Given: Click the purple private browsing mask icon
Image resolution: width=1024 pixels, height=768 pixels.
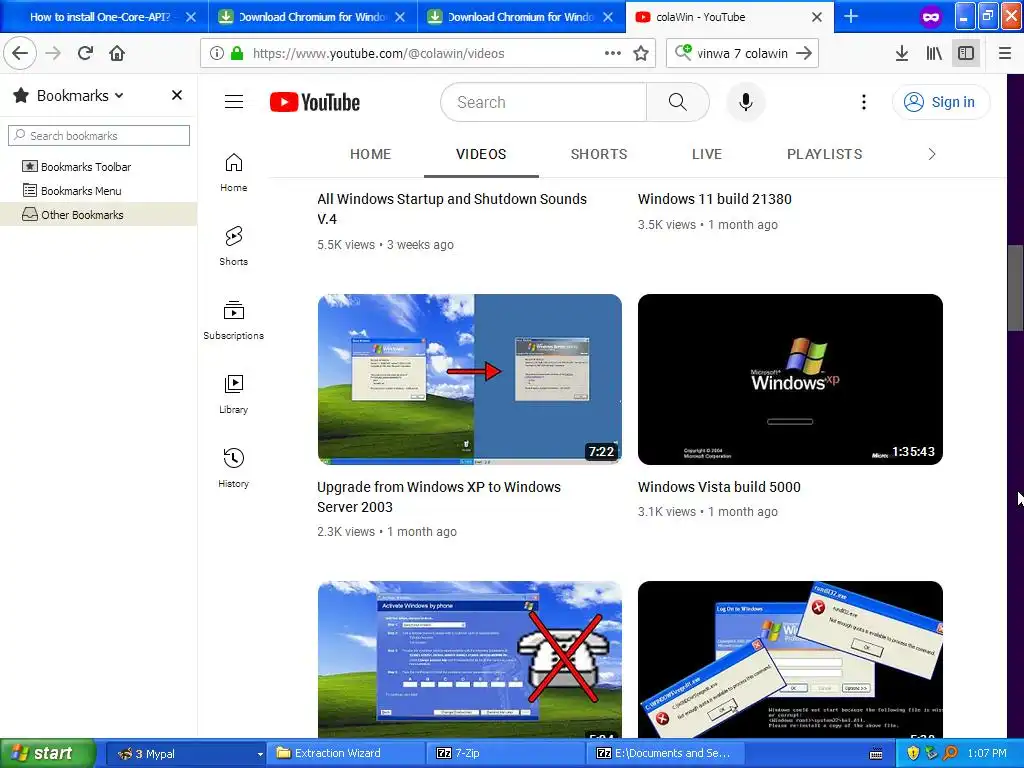Looking at the screenshot, I should [x=931, y=16].
